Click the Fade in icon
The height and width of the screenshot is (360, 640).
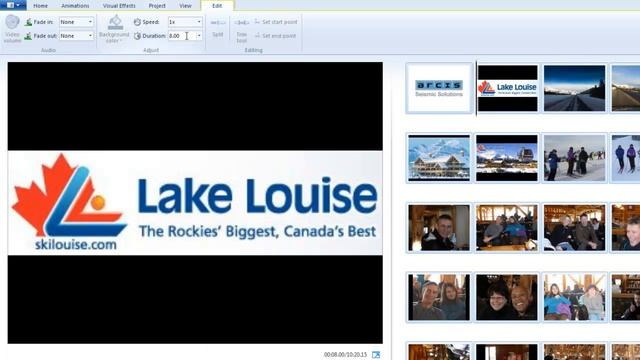point(28,22)
